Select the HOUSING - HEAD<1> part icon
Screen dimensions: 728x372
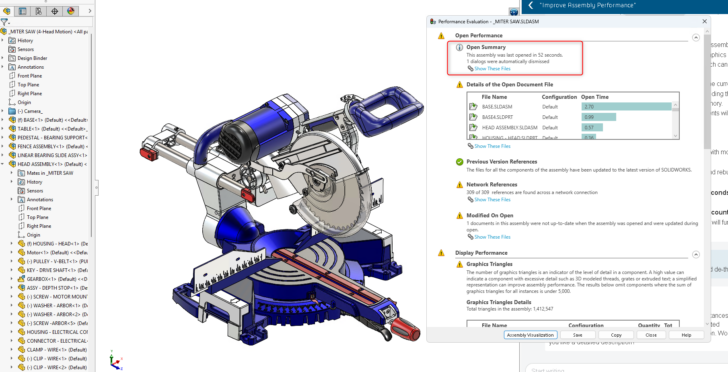point(21,243)
